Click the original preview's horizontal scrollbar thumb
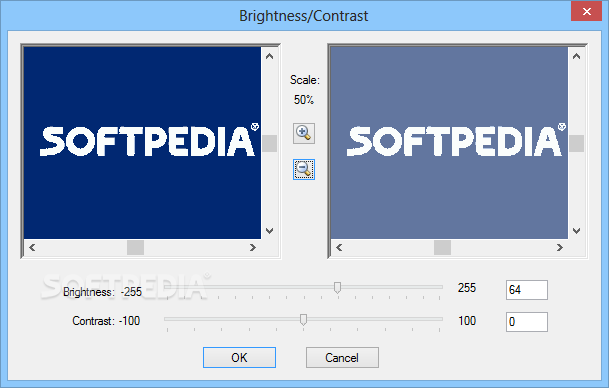609x388 pixels. (136, 247)
